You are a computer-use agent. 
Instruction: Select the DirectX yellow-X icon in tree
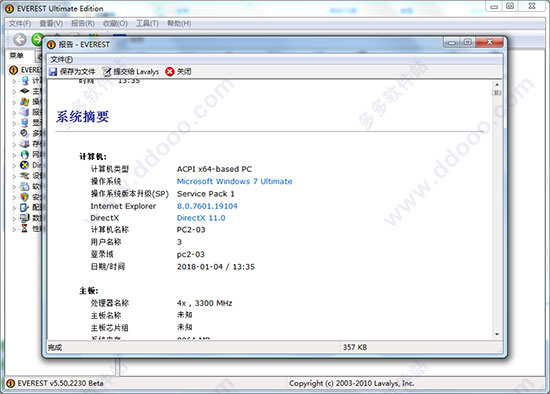click(x=25, y=165)
